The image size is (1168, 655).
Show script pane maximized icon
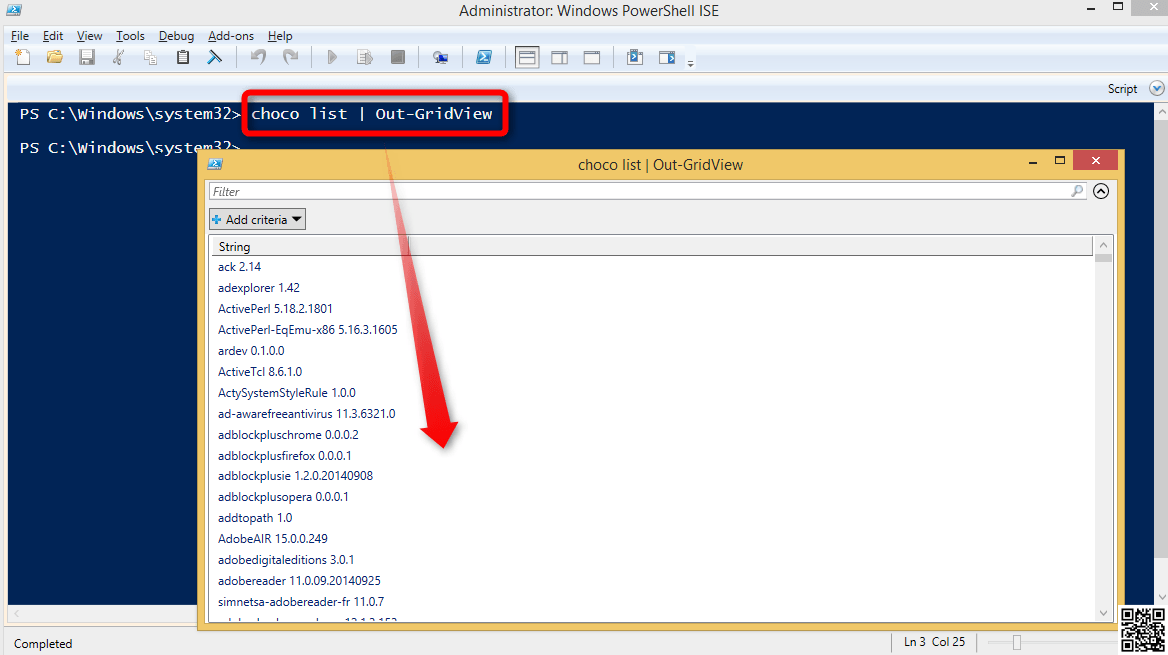coord(592,57)
